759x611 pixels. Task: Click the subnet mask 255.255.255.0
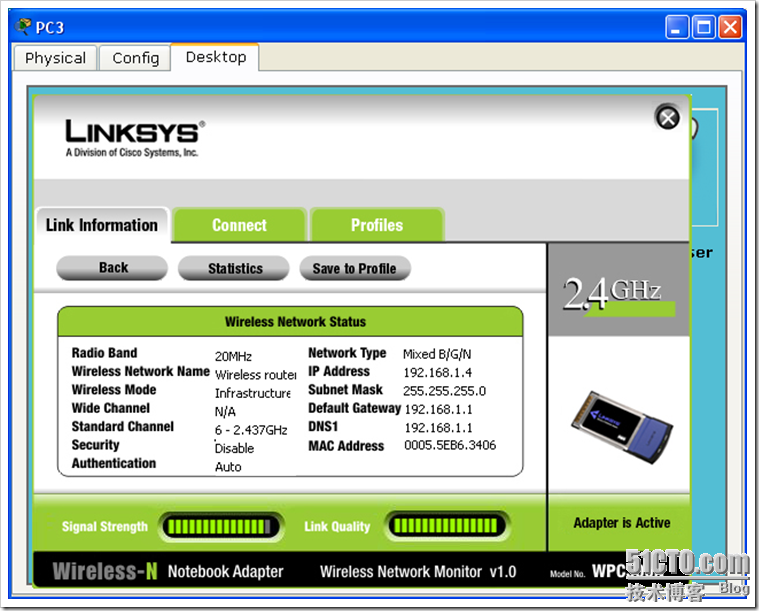444,391
